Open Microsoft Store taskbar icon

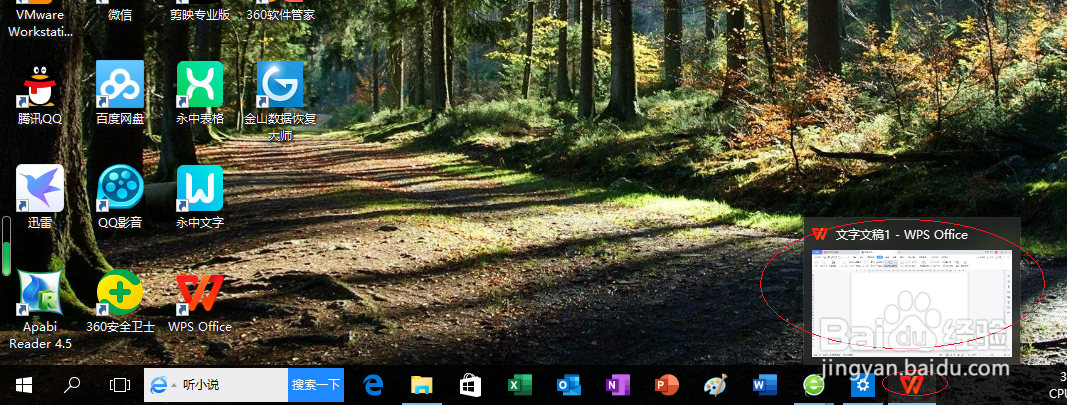click(470, 385)
